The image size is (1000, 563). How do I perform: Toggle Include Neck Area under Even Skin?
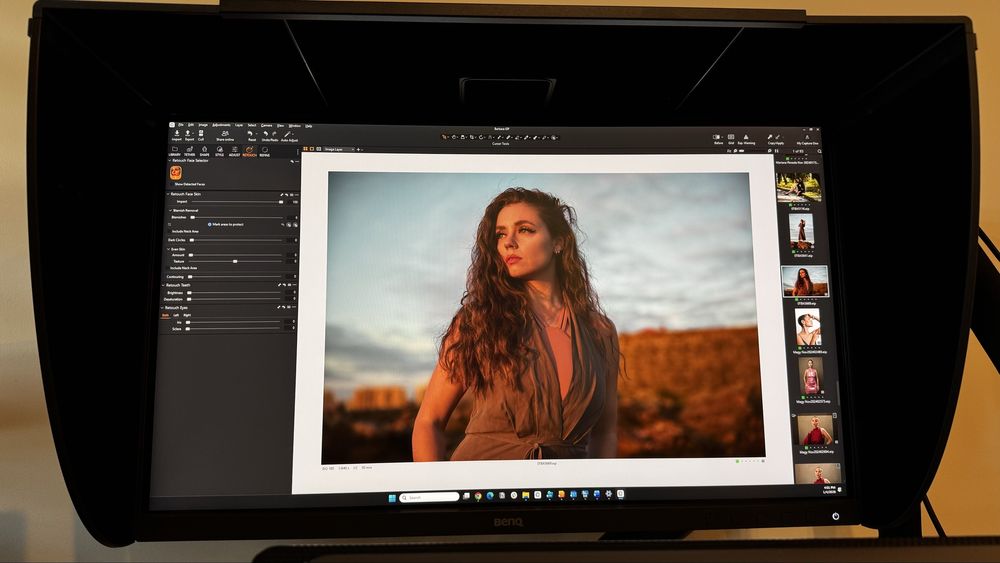[x=168, y=268]
